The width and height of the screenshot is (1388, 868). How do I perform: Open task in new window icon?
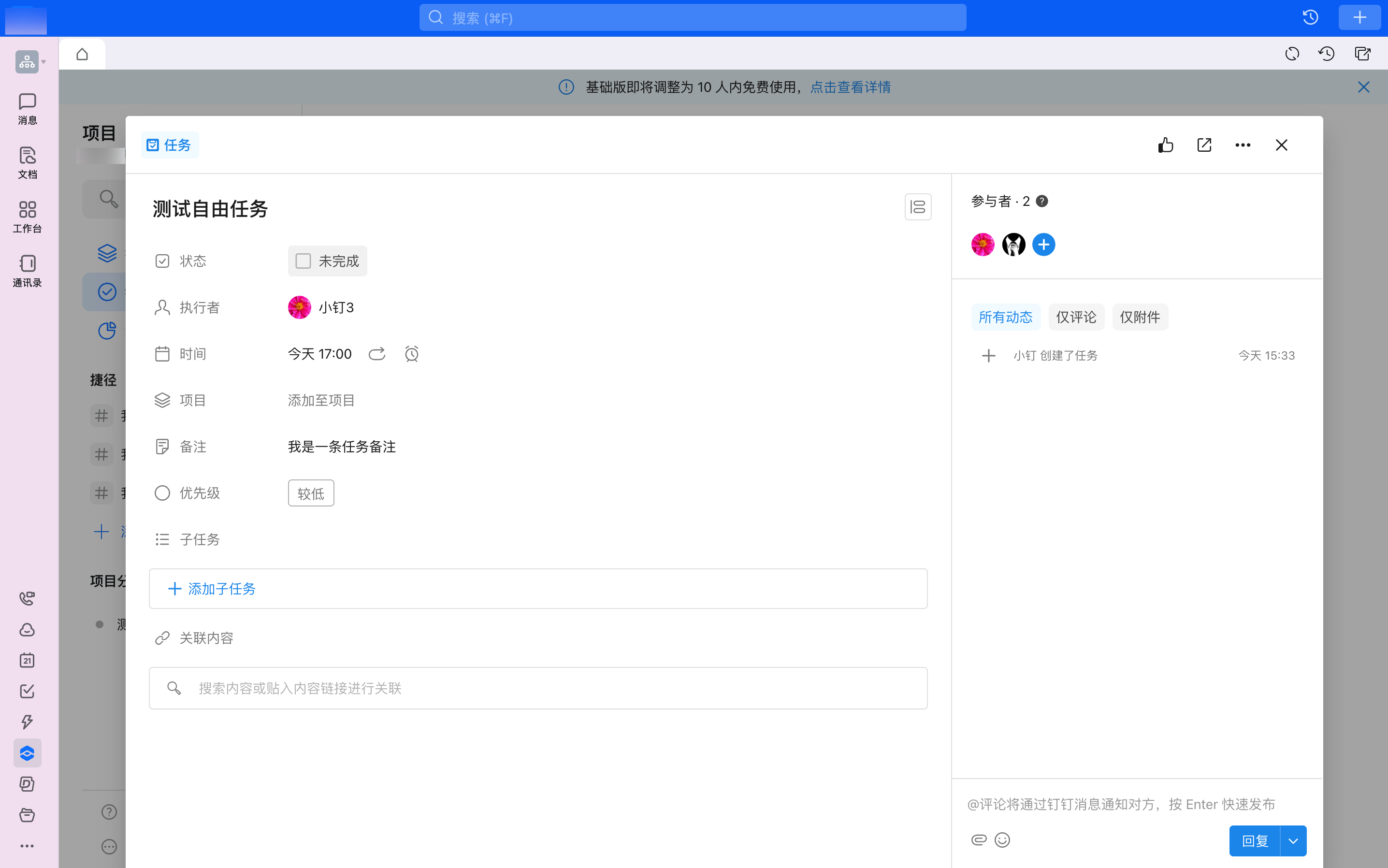1204,145
